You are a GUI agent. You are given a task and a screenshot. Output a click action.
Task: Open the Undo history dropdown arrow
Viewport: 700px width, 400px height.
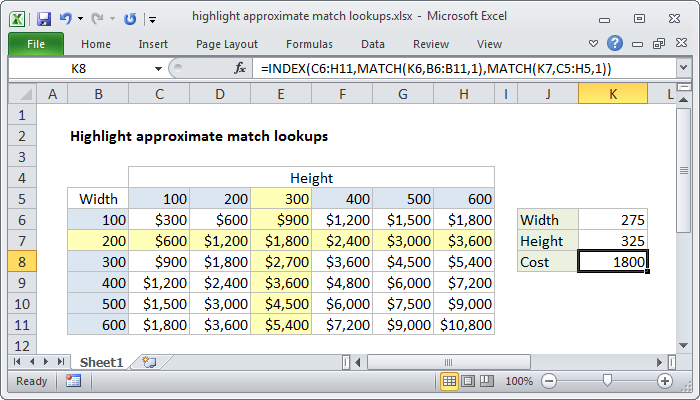(x=80, y=19)
